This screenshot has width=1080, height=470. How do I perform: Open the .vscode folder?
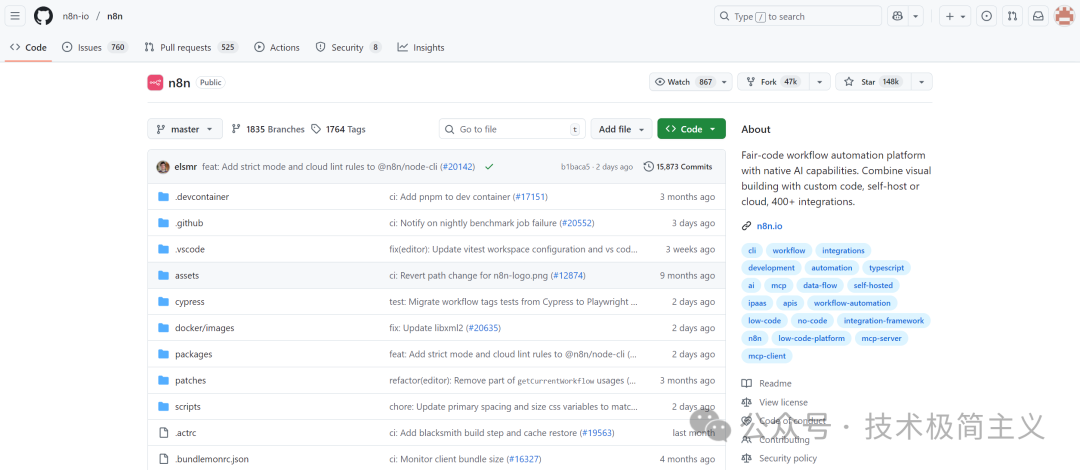click(x=189, y=249)
